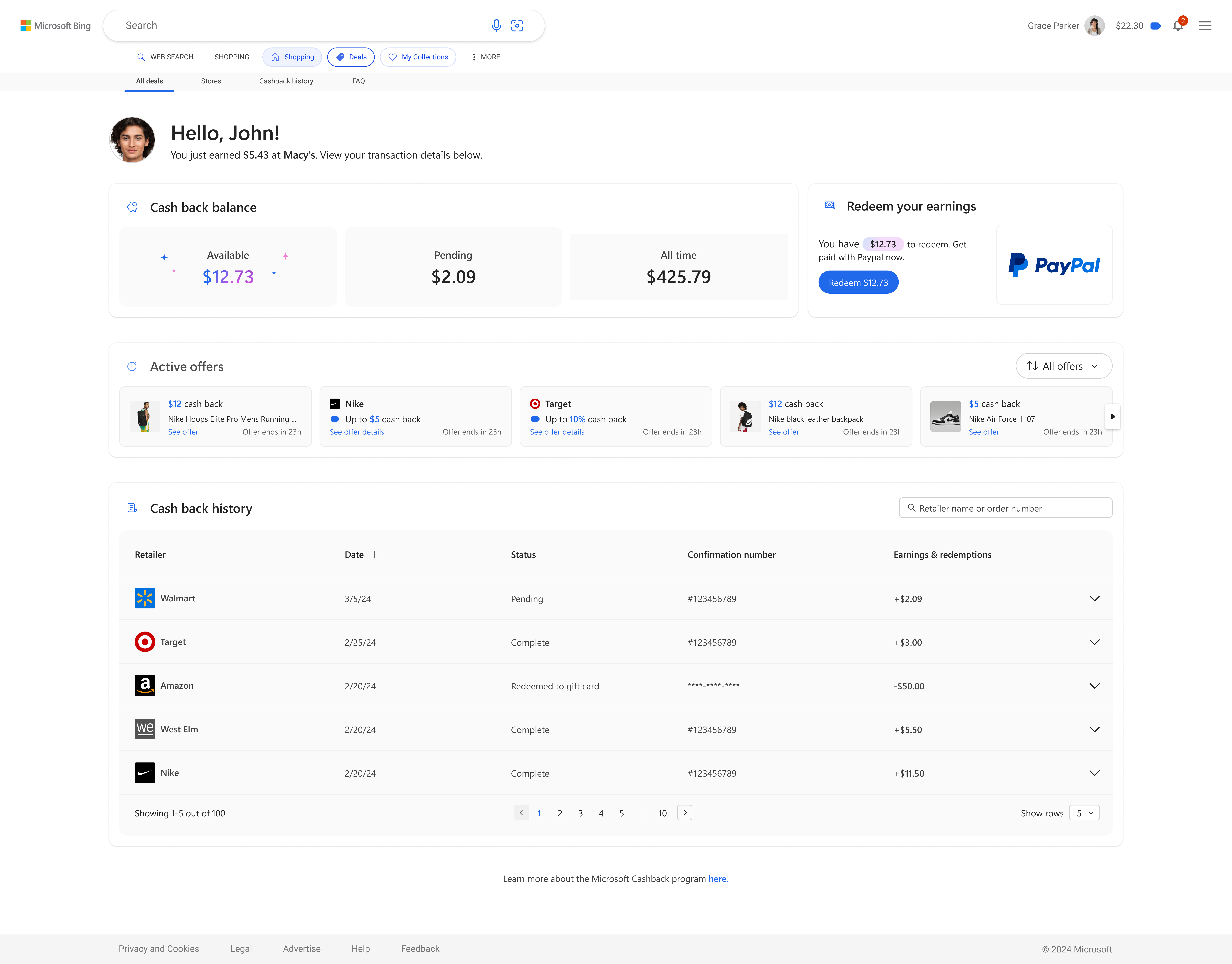The image size is (1232, 964).
Task: Go to page 3 of history
Action: [580, 813]
